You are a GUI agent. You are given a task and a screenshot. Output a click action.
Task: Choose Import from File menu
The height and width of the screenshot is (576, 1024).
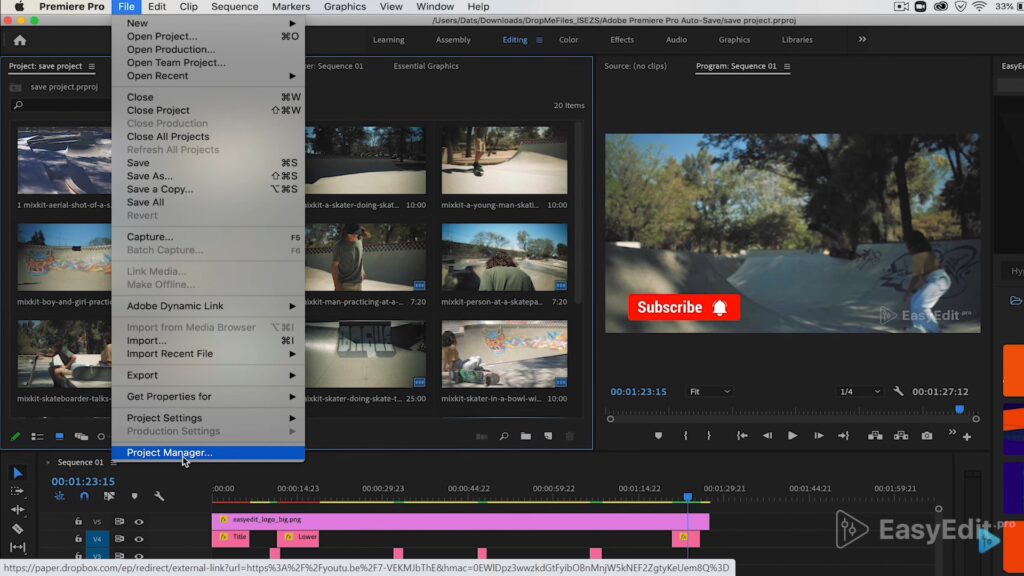coord(208,340)
